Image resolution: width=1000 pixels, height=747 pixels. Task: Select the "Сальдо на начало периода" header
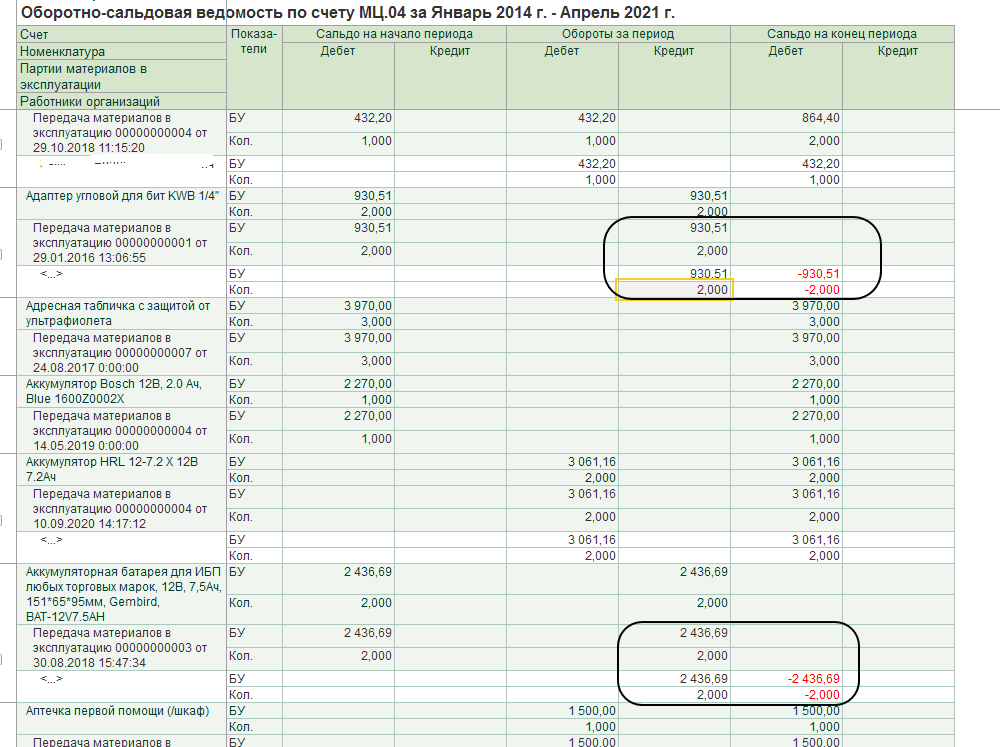pos(394,34)
